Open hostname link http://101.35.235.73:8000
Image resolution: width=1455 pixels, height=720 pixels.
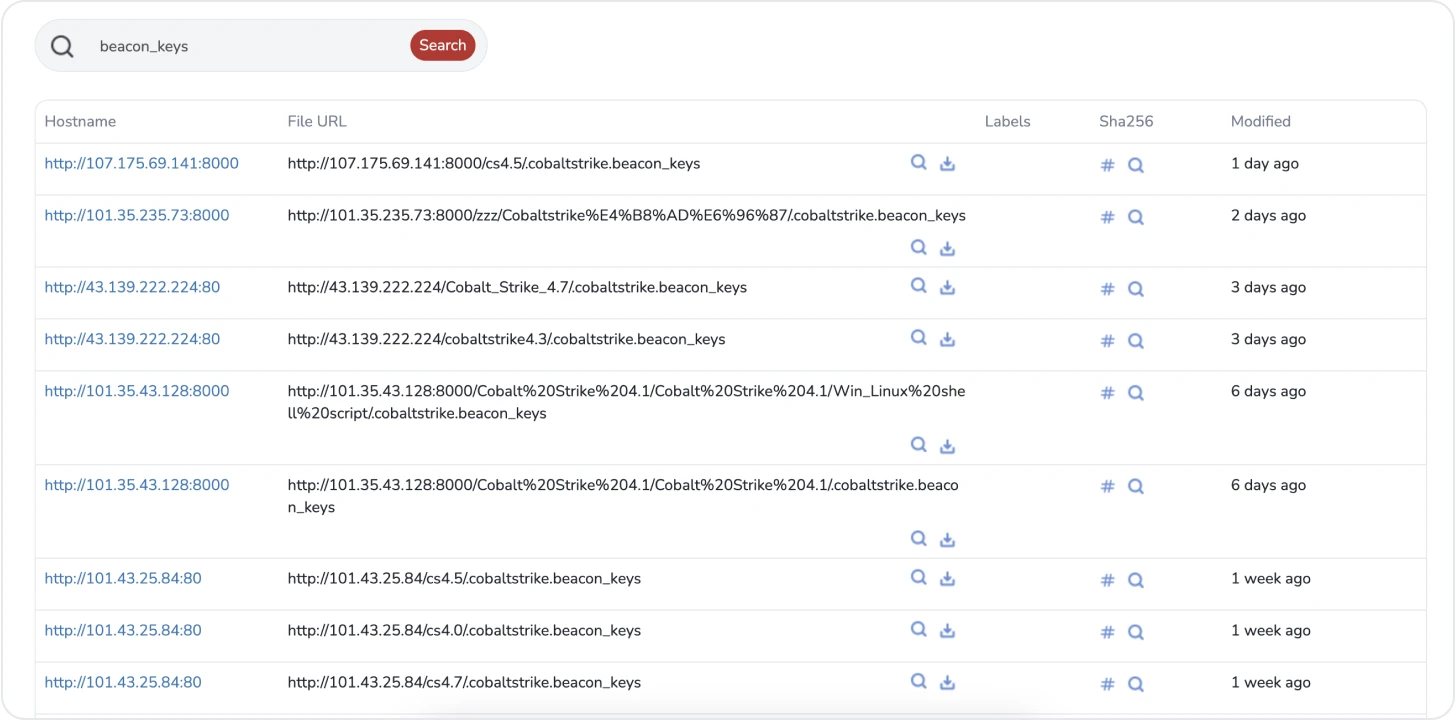click(137, 215)
